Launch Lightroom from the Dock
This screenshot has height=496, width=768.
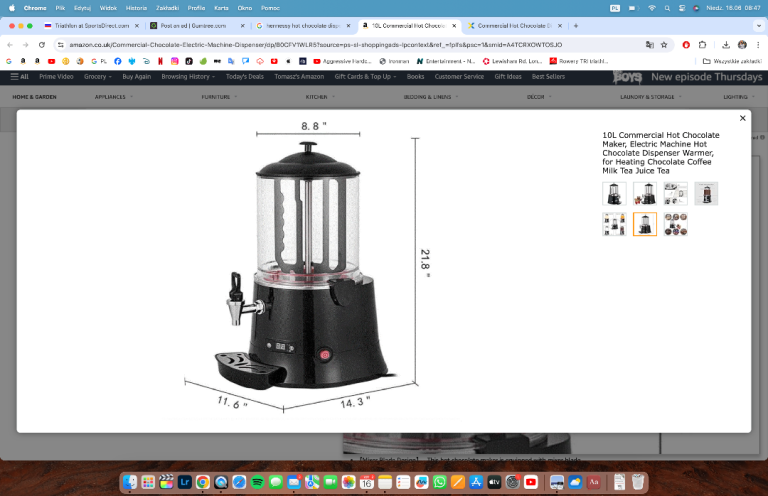(x=185, y=482)
